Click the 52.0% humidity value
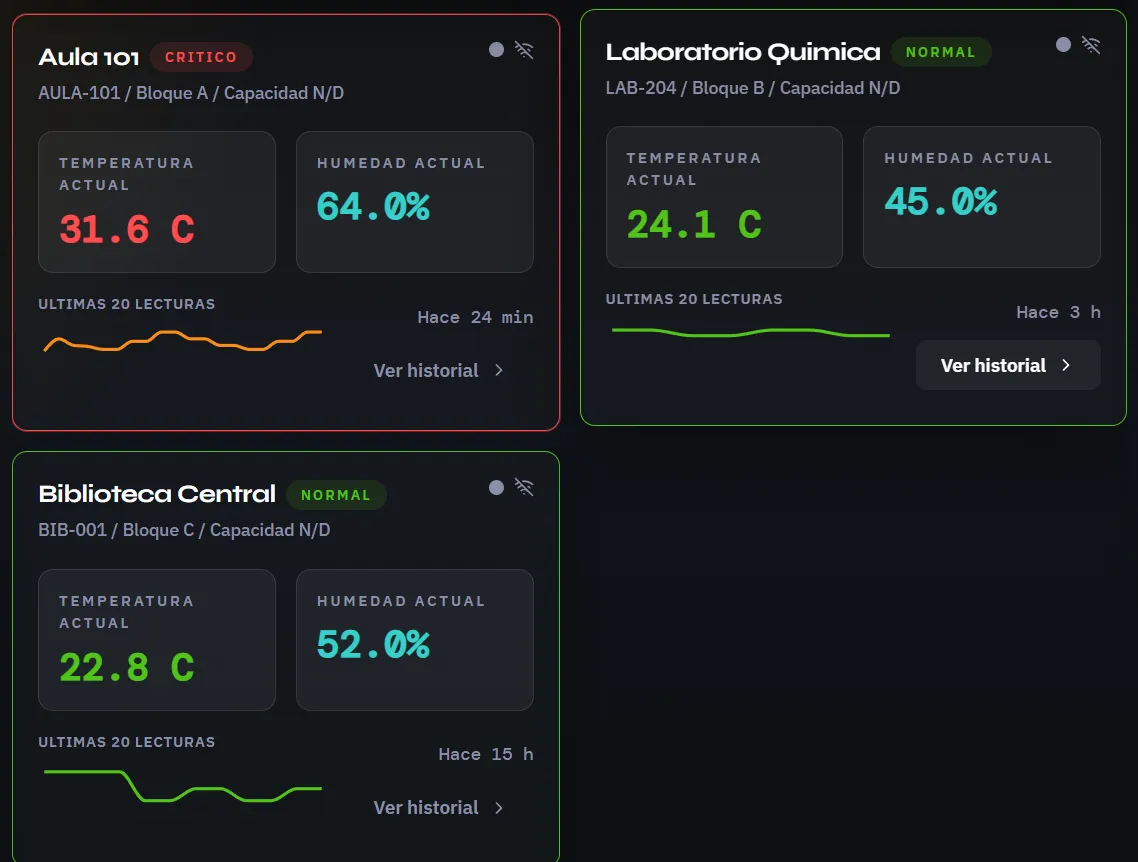This screenshot has height=862, width=1138. click(x=373, y=644)
